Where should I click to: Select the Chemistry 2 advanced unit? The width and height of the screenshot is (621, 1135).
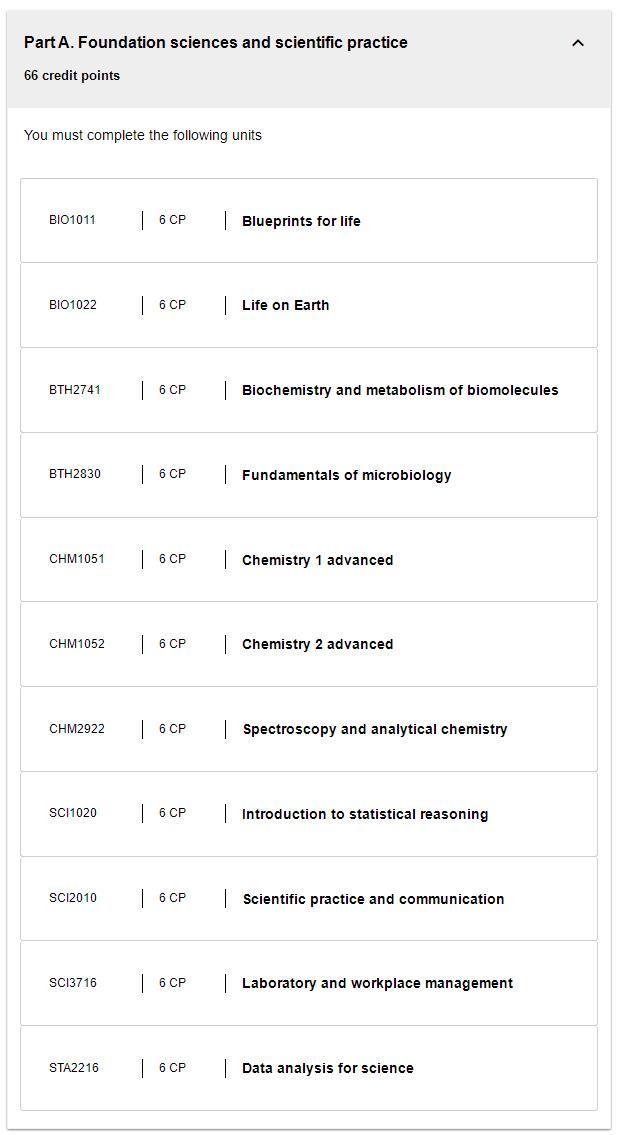(309, 644)
